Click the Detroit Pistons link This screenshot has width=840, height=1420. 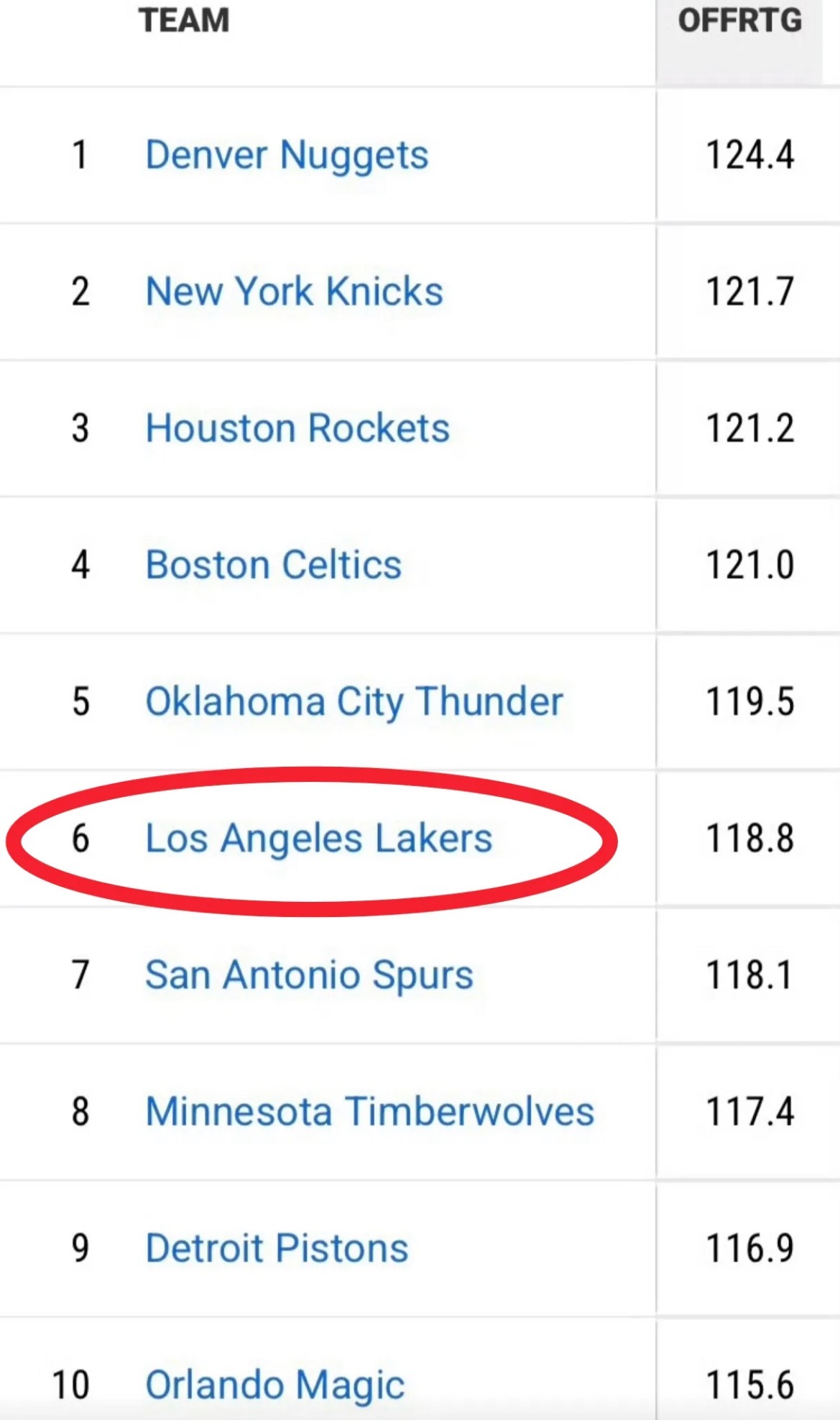pos(277,1248)
